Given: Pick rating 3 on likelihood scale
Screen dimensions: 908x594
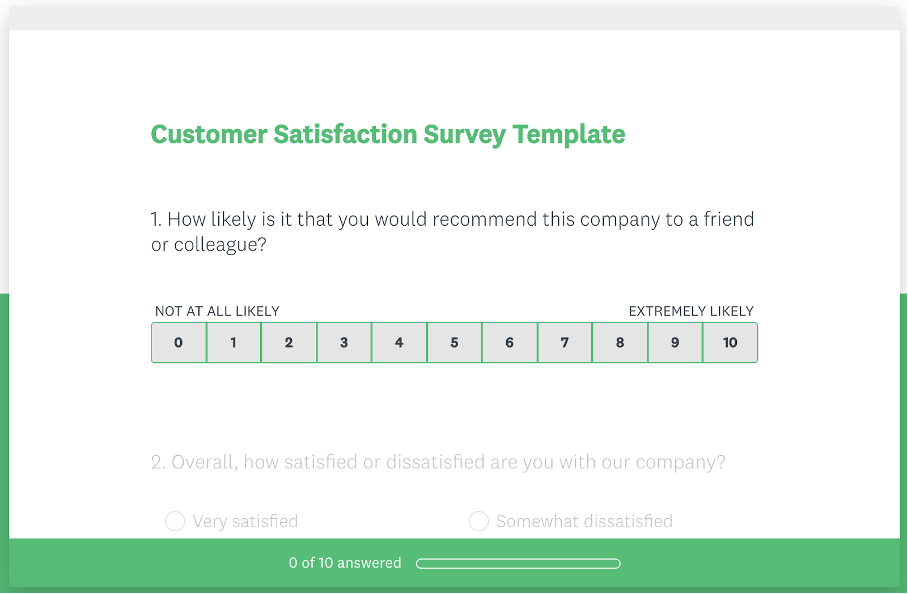Looking at the screenshot, I should coord(344,342).
